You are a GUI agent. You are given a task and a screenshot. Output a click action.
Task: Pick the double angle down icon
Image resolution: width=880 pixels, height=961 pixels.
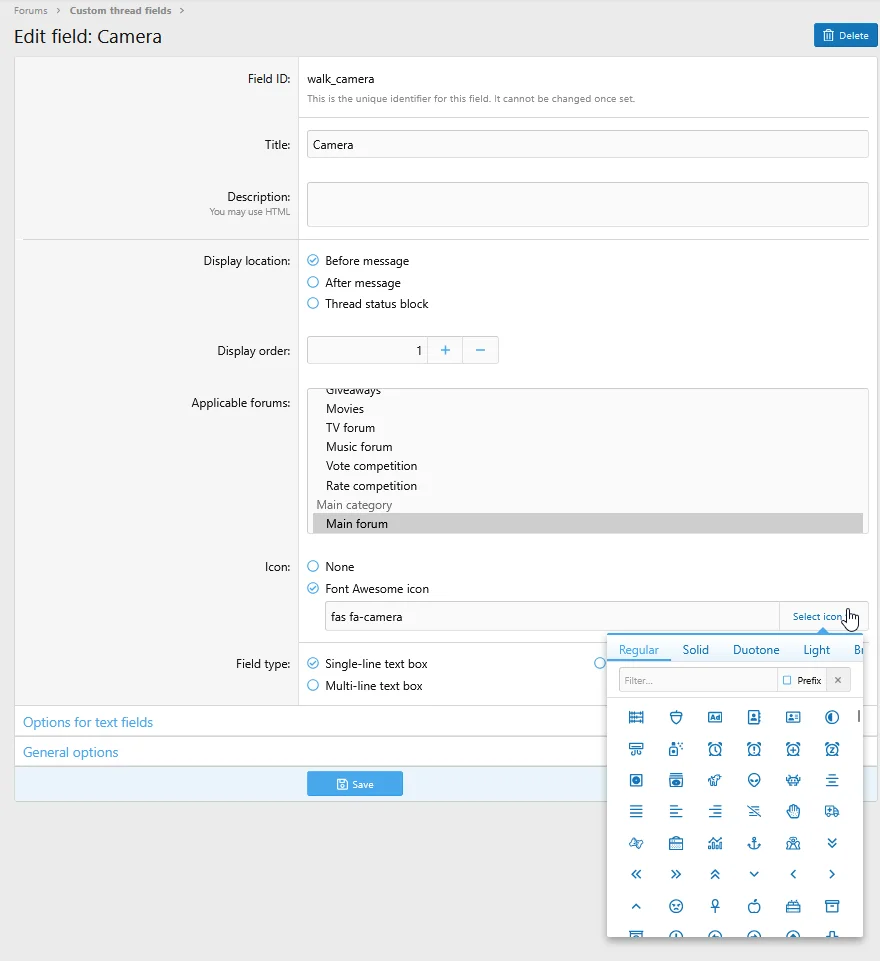832,843
